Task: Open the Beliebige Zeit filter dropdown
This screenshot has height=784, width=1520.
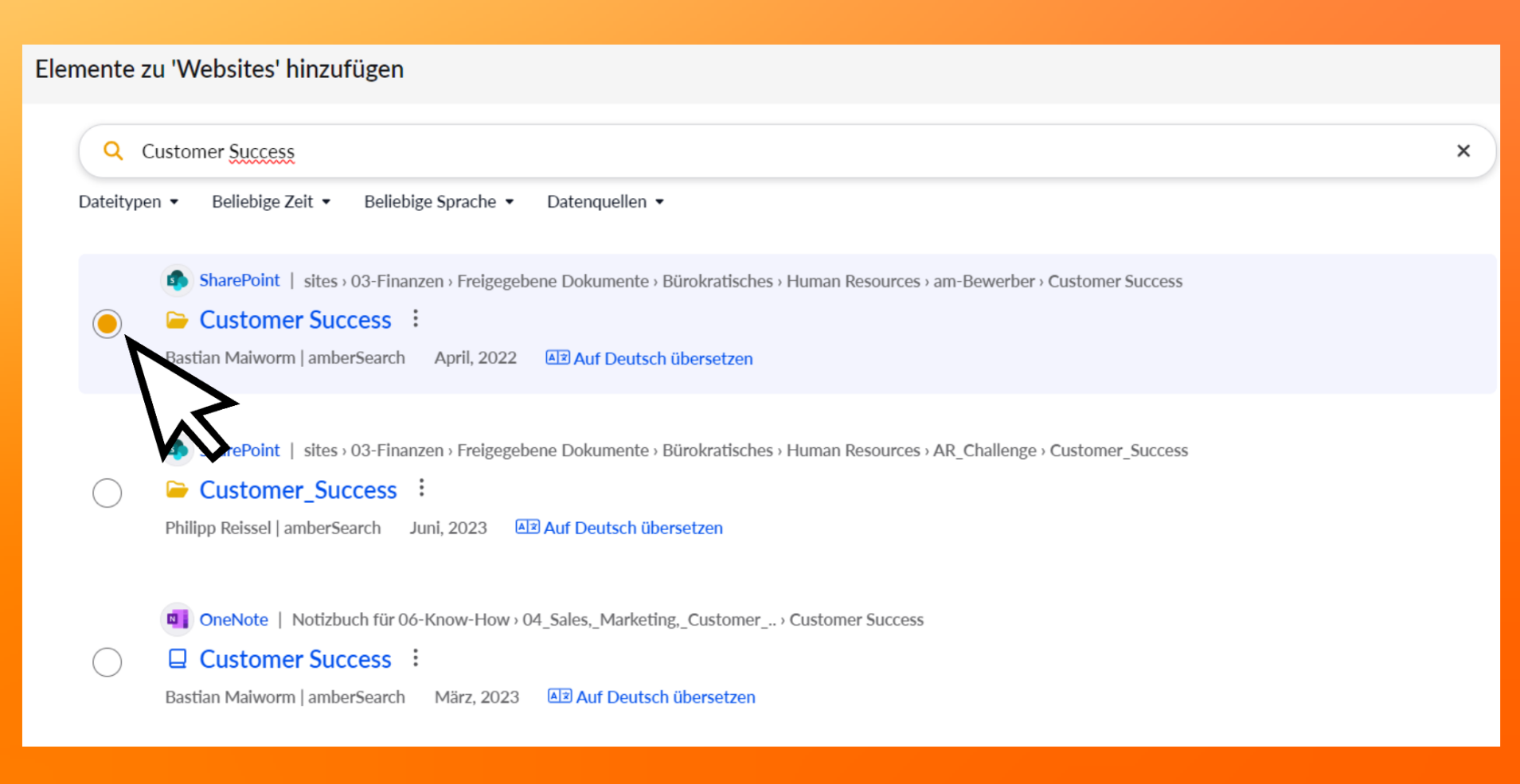Action: pos(271,201)
